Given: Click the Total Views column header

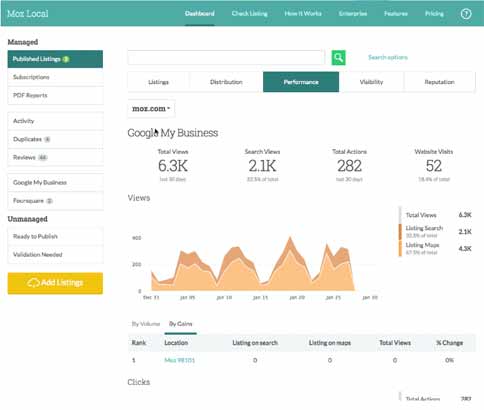Looking at the screenshot, I should tap(395, 343).
